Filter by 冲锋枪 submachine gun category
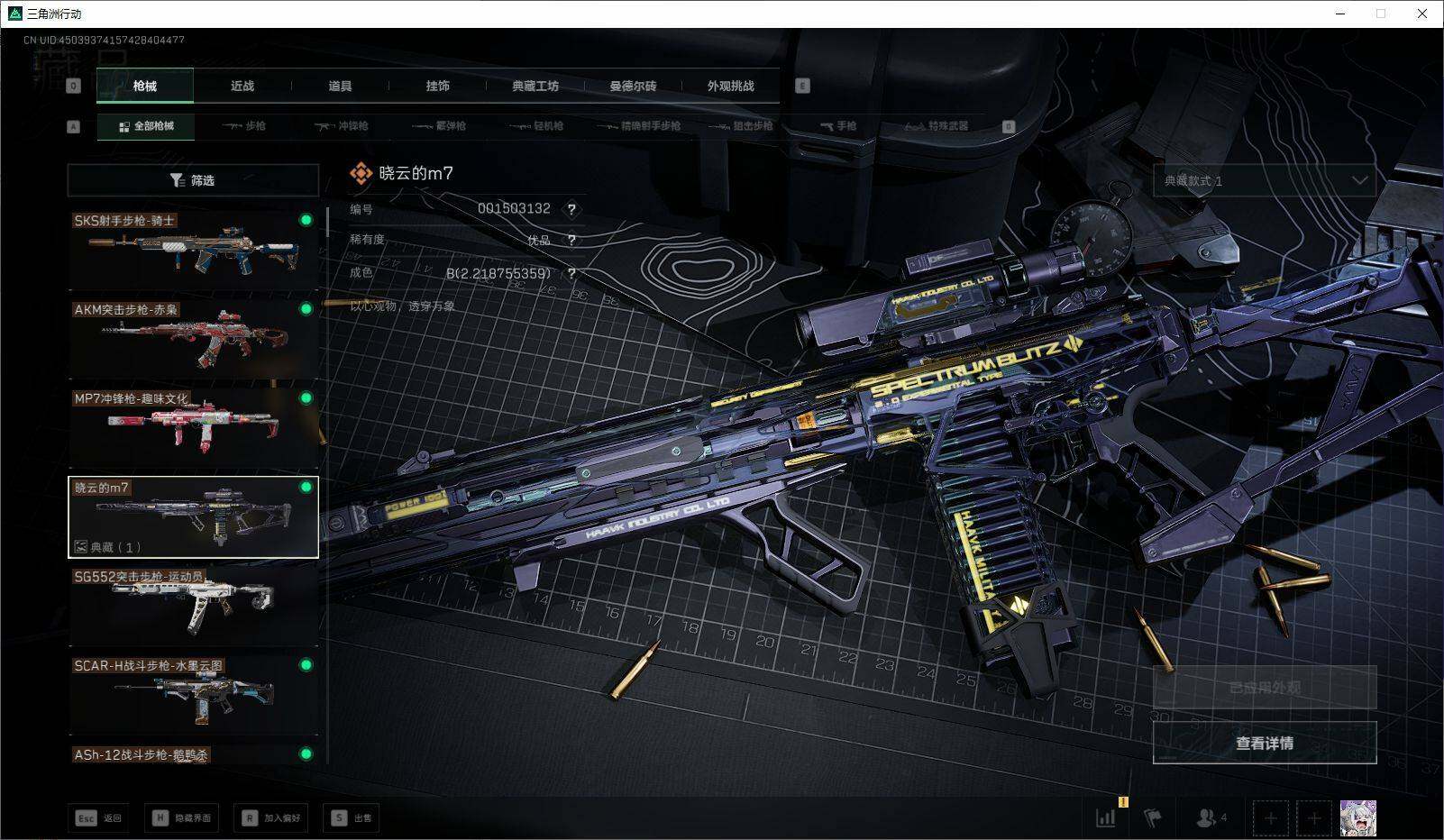1444x840 pixels. (341, 126)
